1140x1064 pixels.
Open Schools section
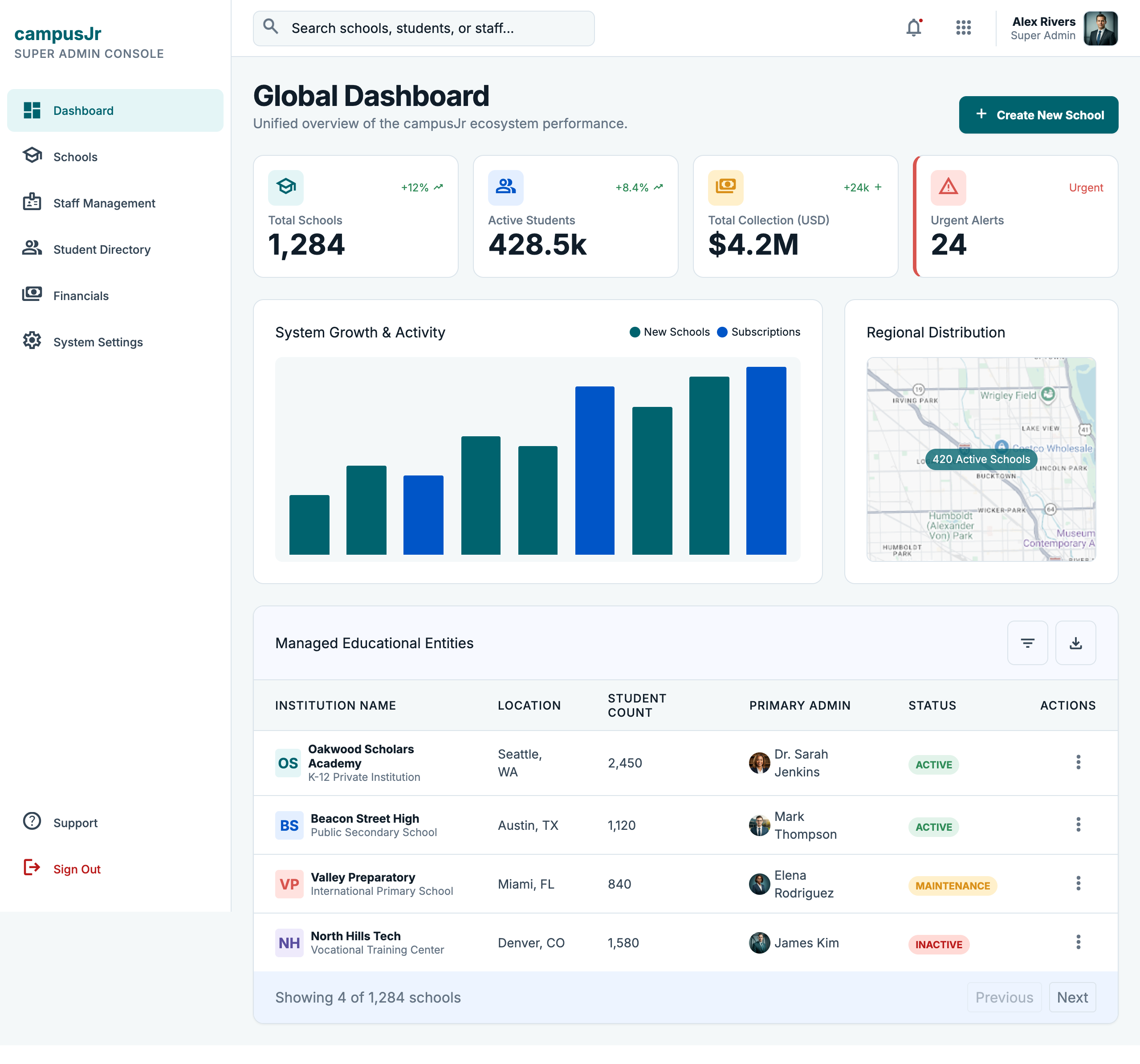(x=115, y=157)
